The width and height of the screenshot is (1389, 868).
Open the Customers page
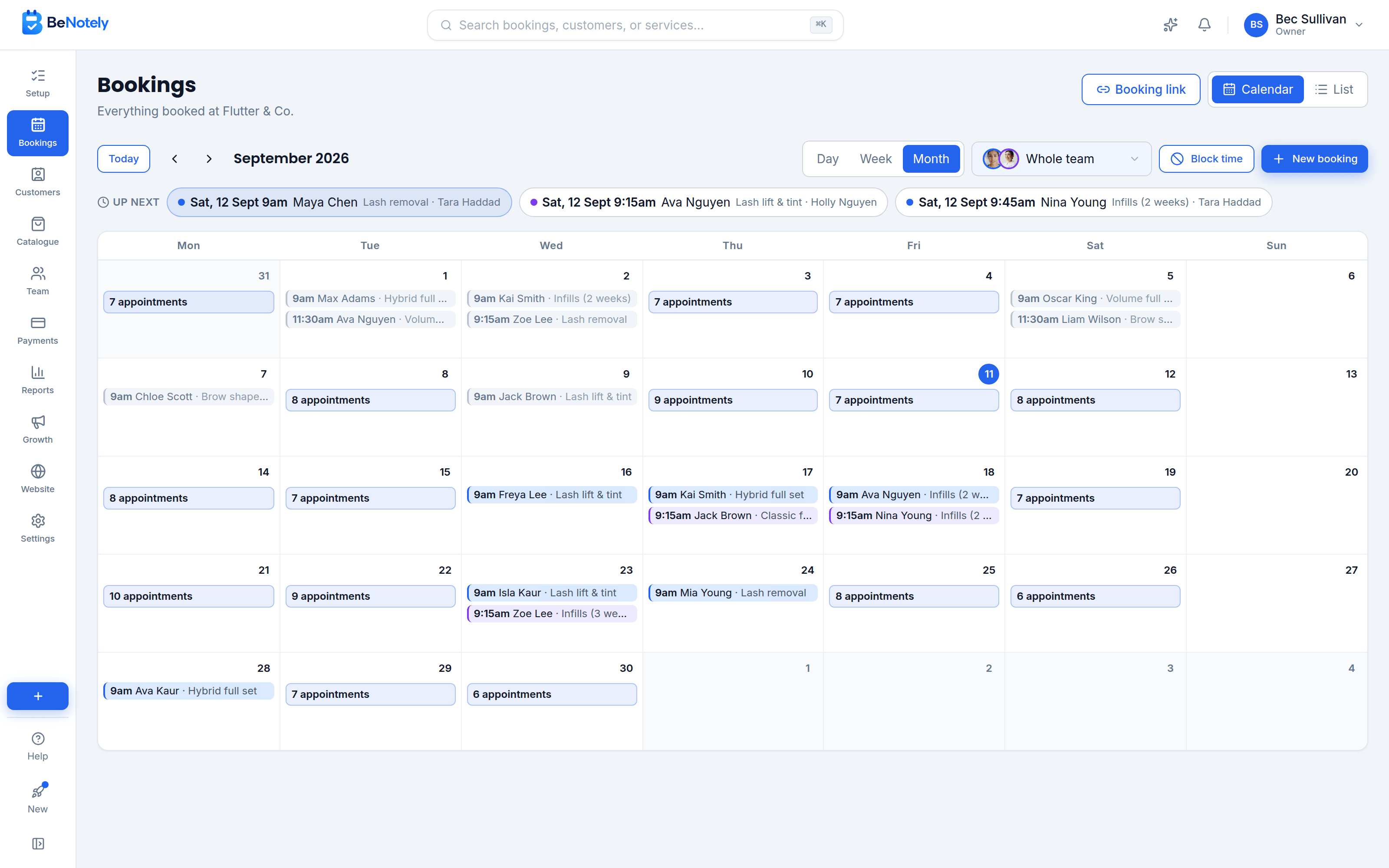(38, 183)
